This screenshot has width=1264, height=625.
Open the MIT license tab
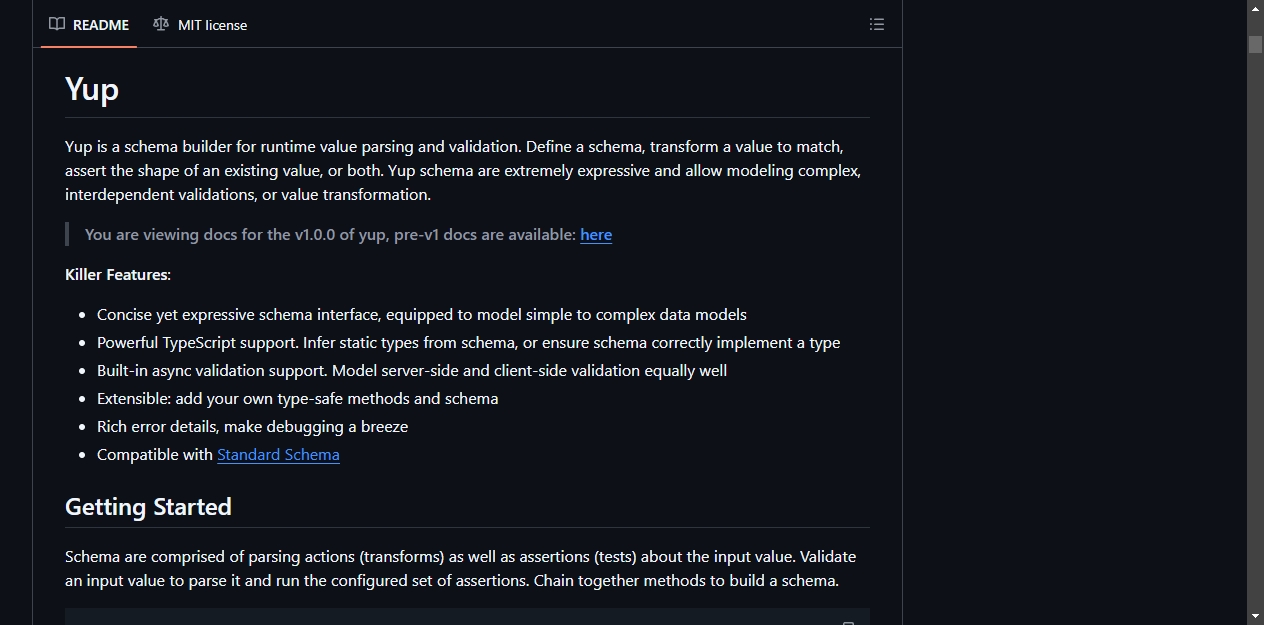point(200,24)
